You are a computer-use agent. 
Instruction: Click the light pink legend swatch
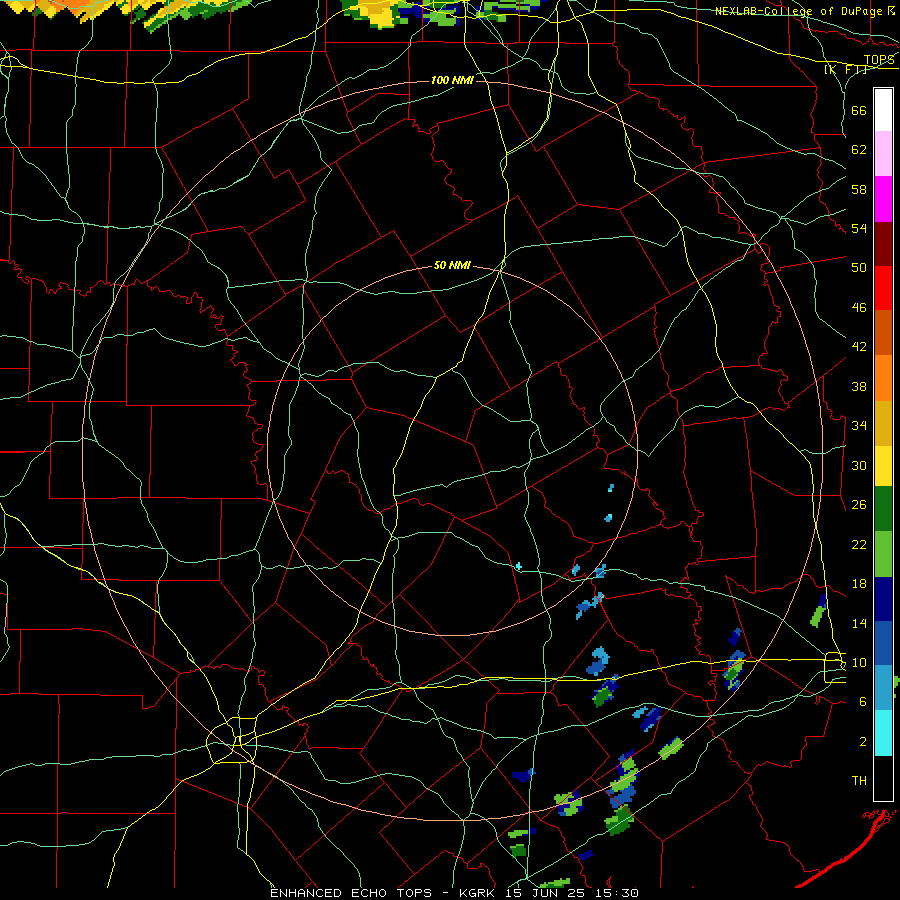pyautogui.click(x=883, y=154)
